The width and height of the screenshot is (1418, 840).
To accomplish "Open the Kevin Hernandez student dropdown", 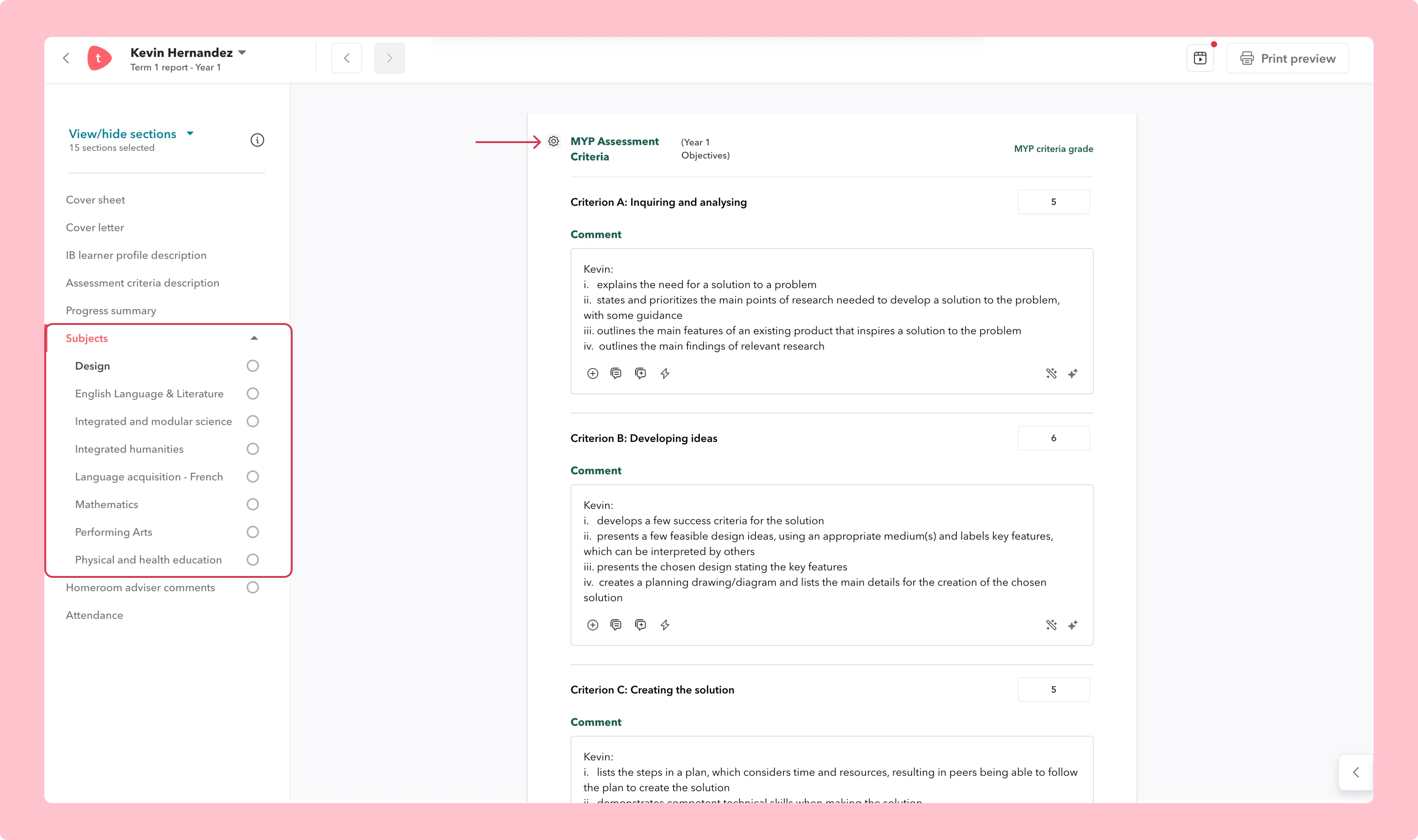I will [242, 53].
